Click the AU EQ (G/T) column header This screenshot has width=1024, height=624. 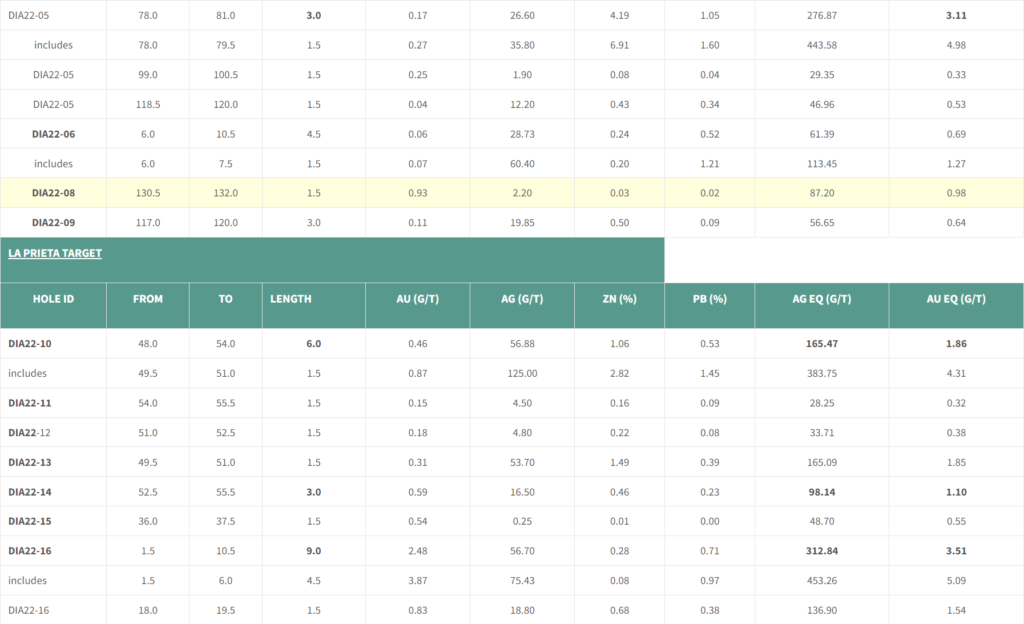[x=956, y=298]
